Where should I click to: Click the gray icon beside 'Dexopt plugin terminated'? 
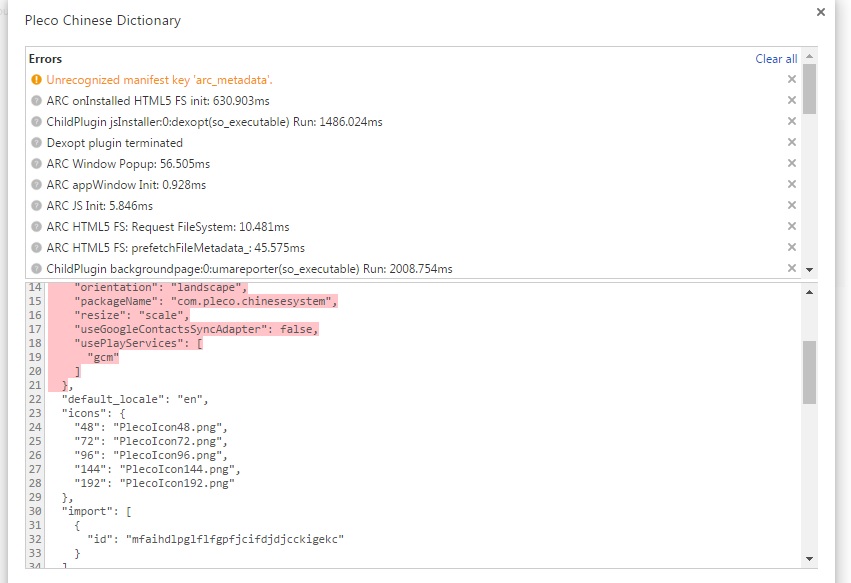(36, 143)
